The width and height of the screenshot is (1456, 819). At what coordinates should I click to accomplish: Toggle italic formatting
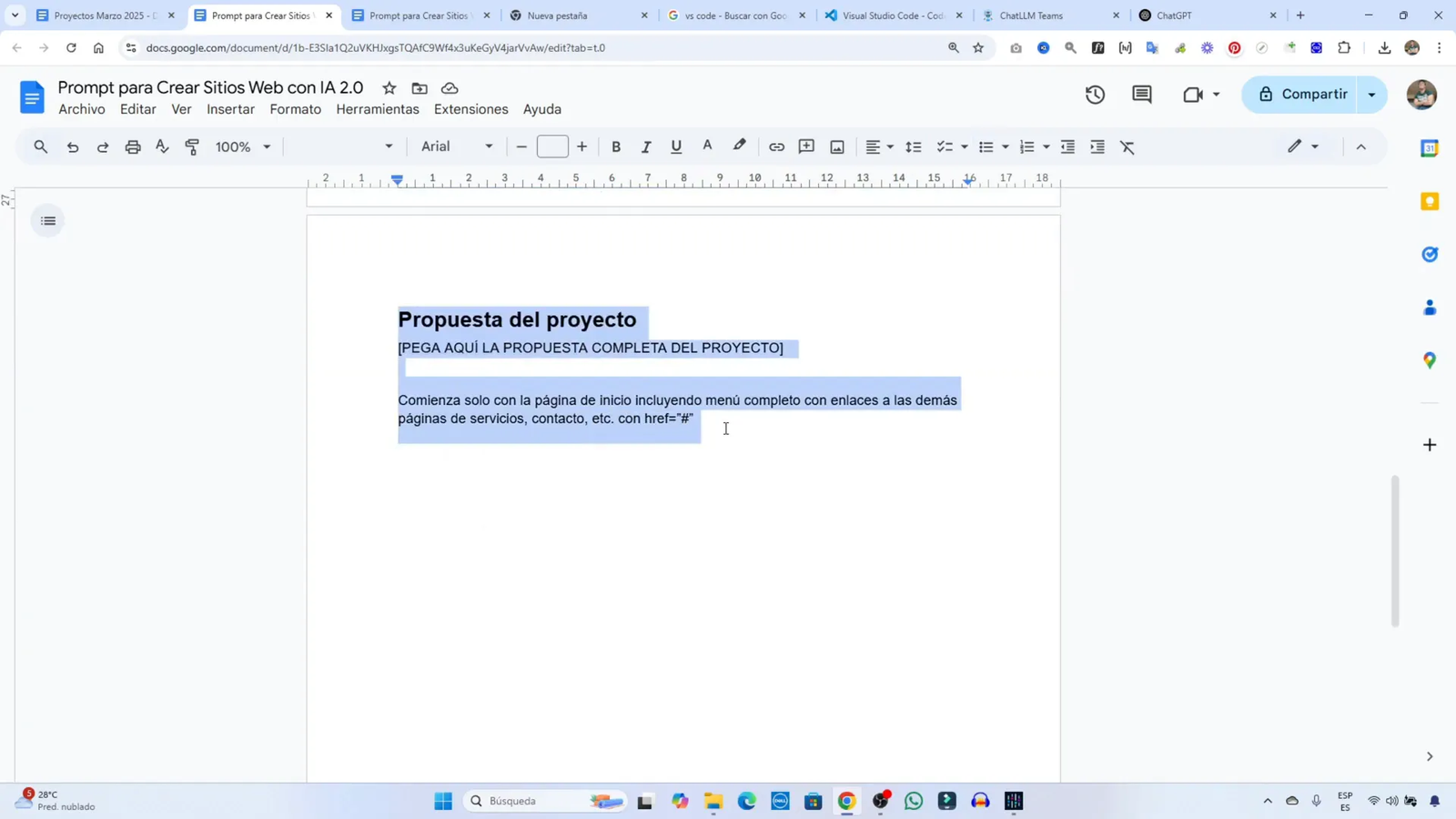pos(646,147)
